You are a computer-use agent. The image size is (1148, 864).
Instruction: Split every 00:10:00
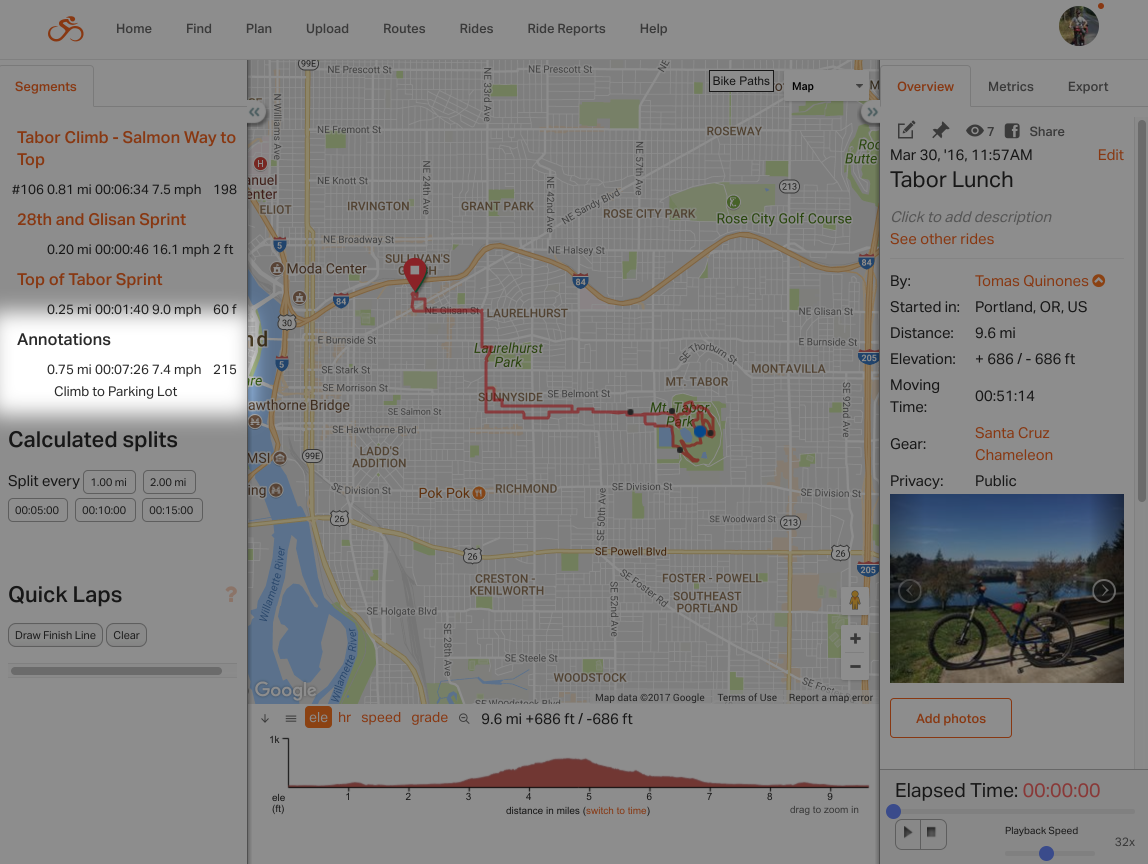tap(104, 510)
